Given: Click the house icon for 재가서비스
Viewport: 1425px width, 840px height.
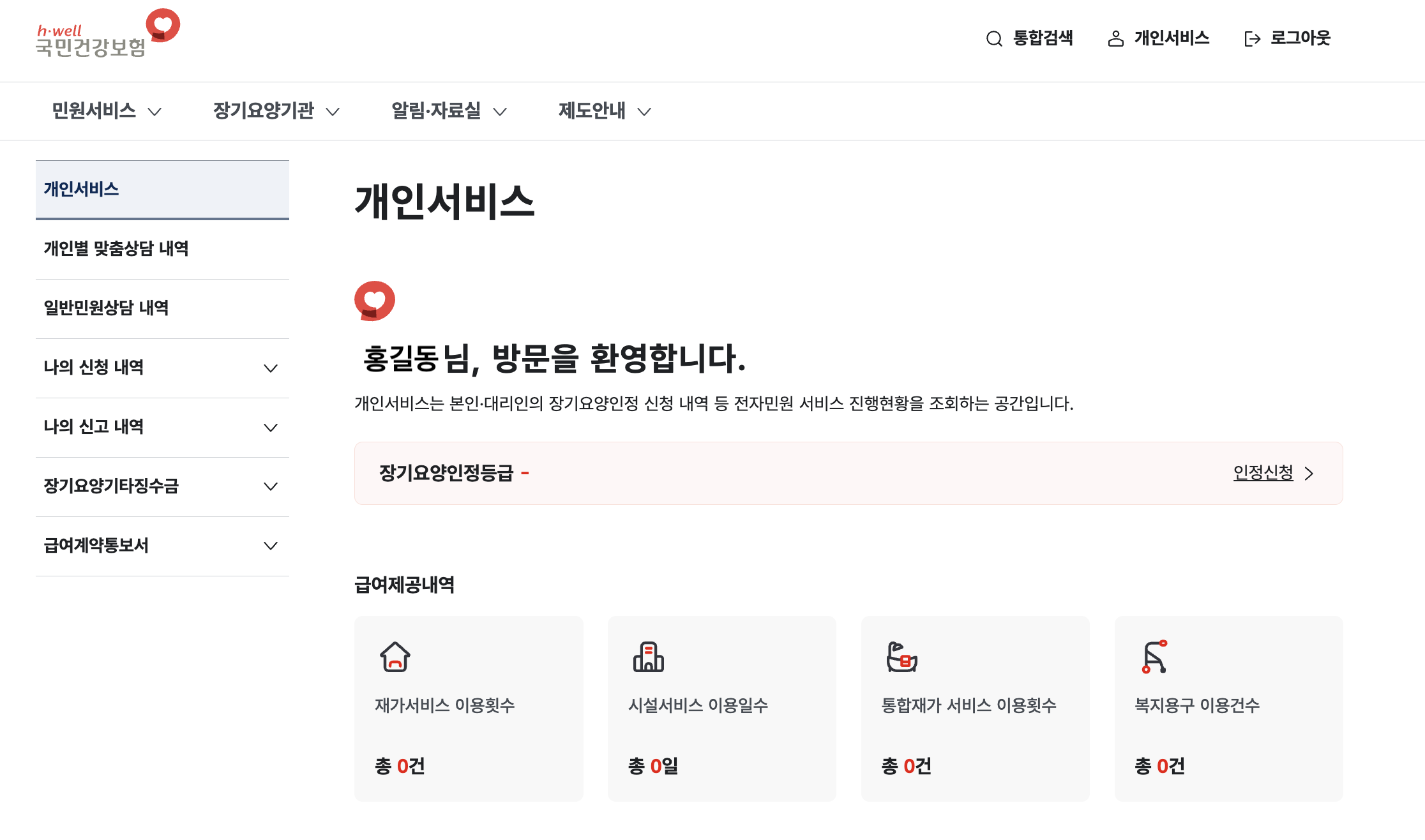Looking at the screenshot, I should click(395, 657).
